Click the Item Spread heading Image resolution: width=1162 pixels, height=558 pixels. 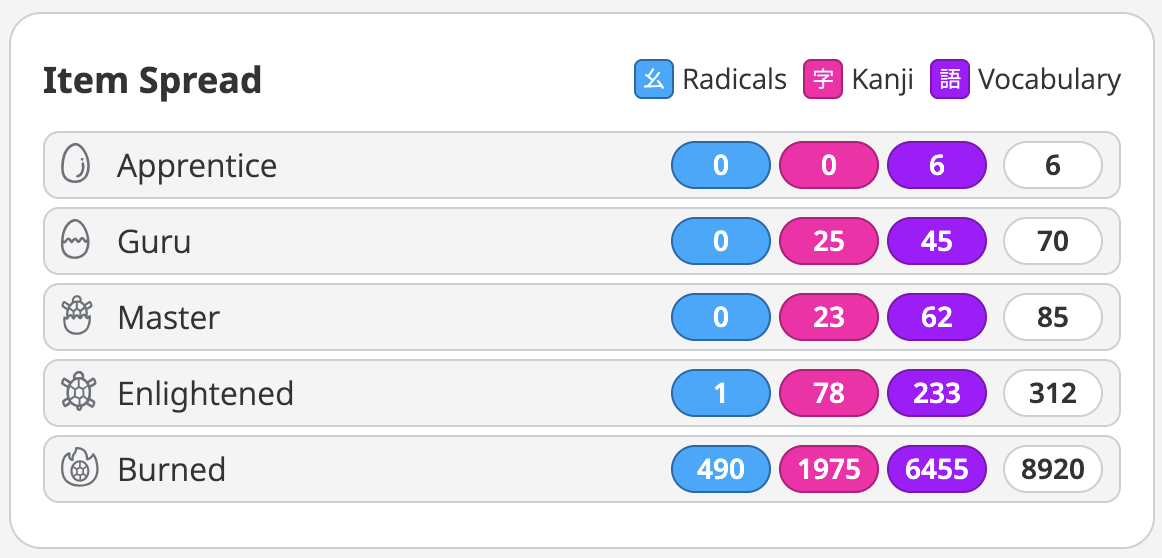point(153,80)
